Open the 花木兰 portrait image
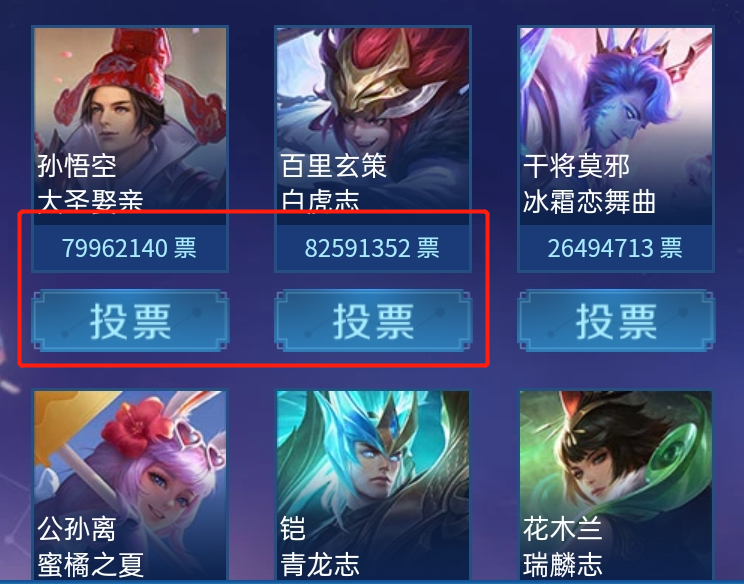The width and height of the screenshot is (744, 584). 616,485
